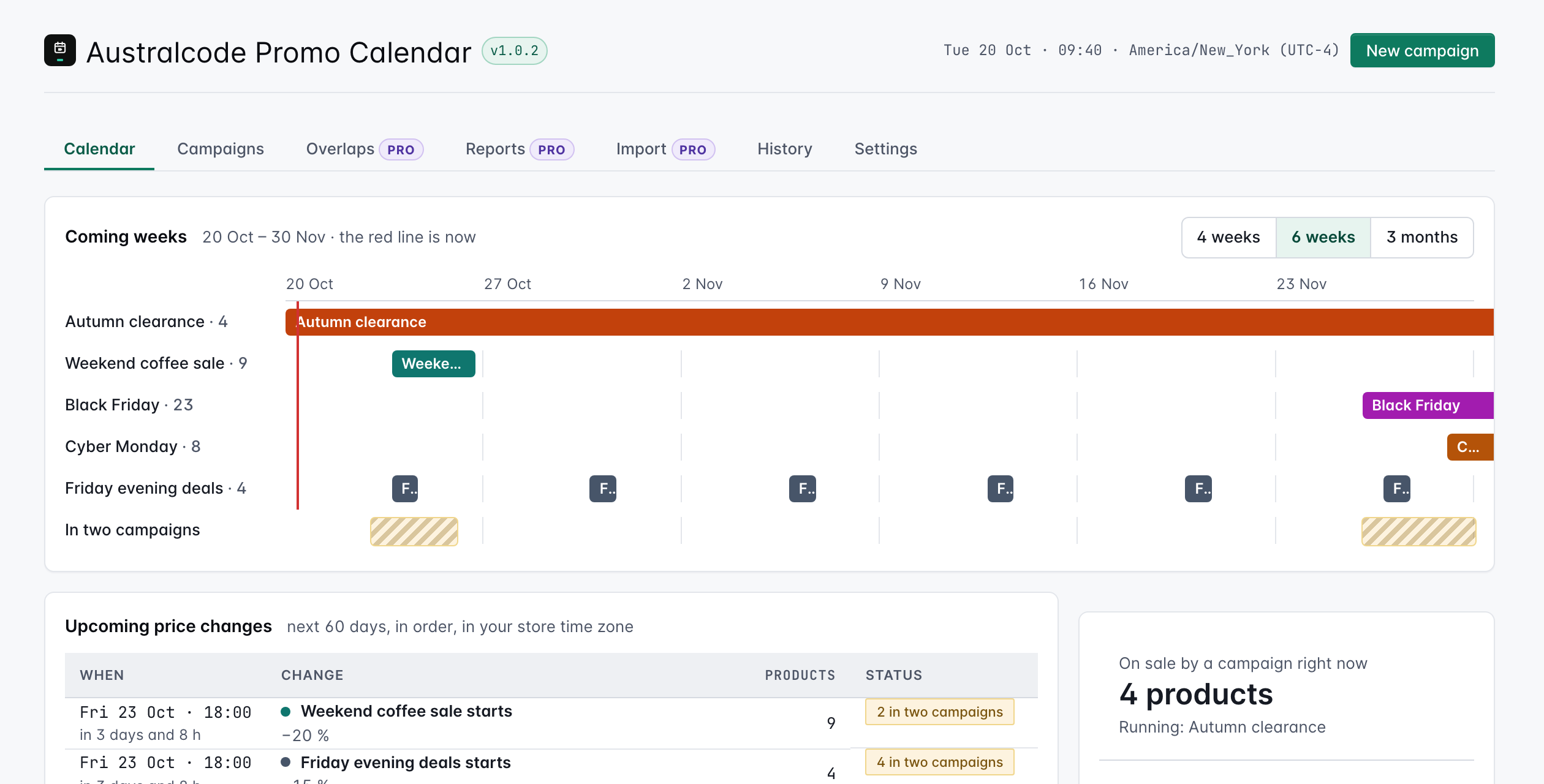Click the Australcode calendar logo icon

pyautogui.click(x=60, y=50)
